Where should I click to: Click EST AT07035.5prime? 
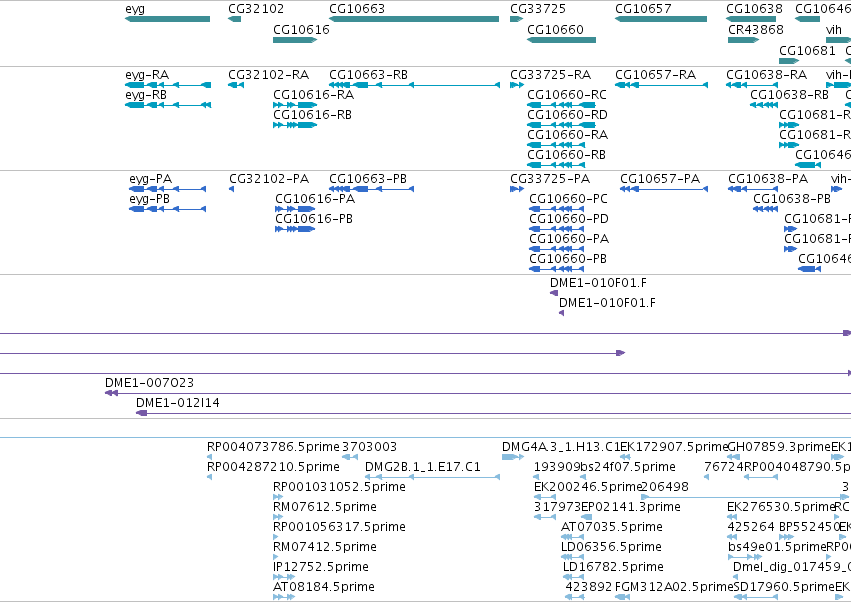pos(612,527)
